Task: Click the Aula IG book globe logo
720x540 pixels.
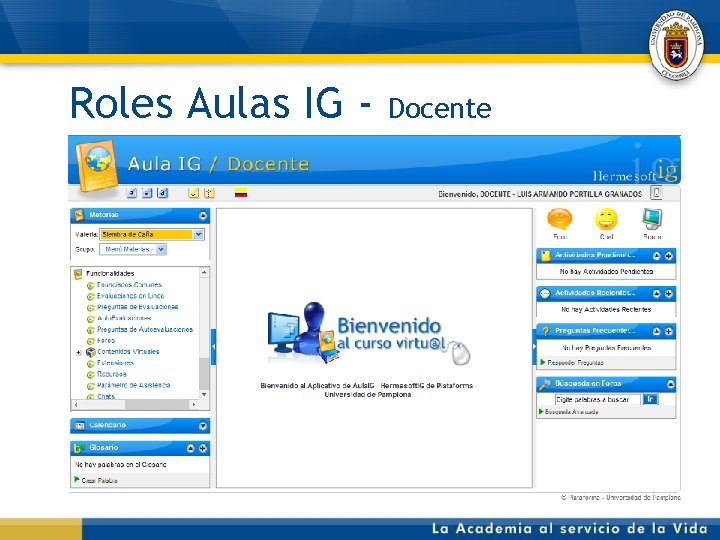Action: (x=96, y=165)
